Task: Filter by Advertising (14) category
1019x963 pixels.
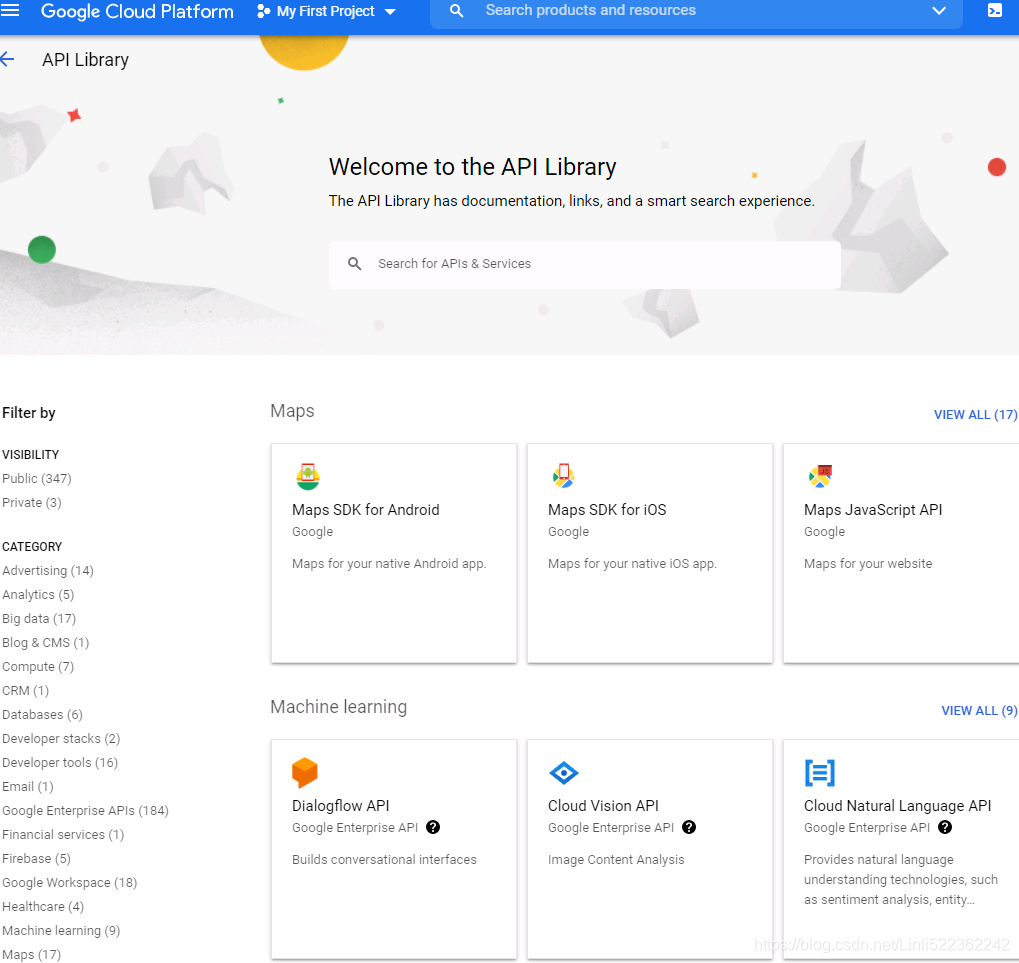Action: click(48, 571)
